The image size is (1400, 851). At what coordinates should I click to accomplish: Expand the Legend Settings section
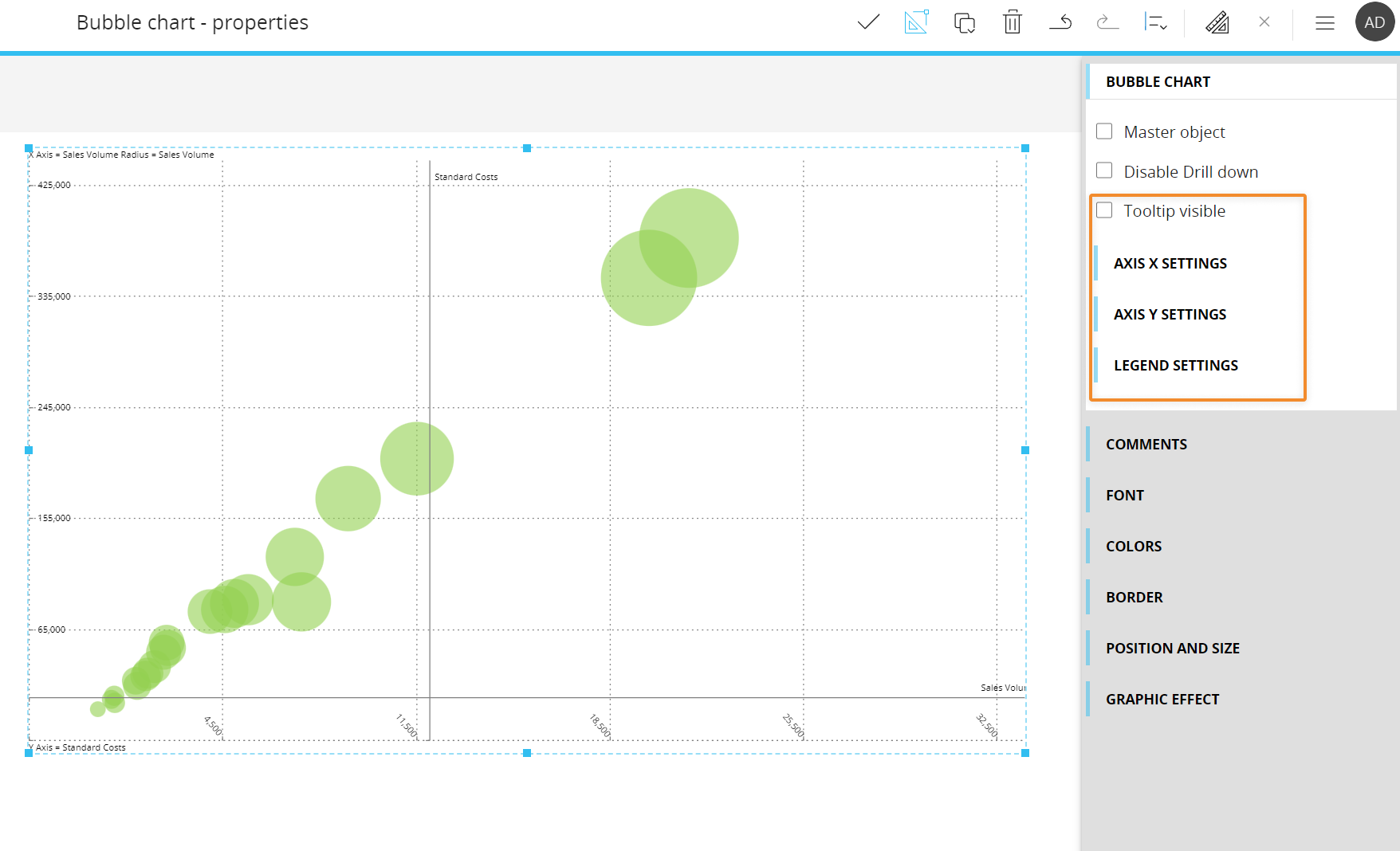click(1175, 366)
